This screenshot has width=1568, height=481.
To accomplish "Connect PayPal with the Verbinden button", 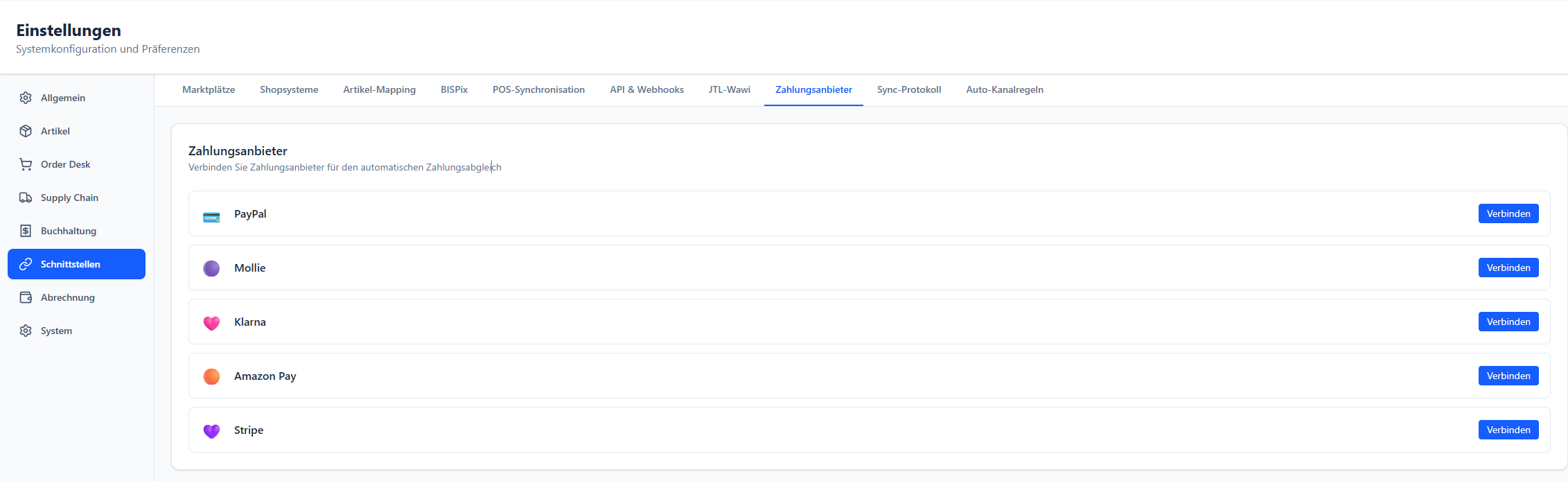I will 1508,213.
